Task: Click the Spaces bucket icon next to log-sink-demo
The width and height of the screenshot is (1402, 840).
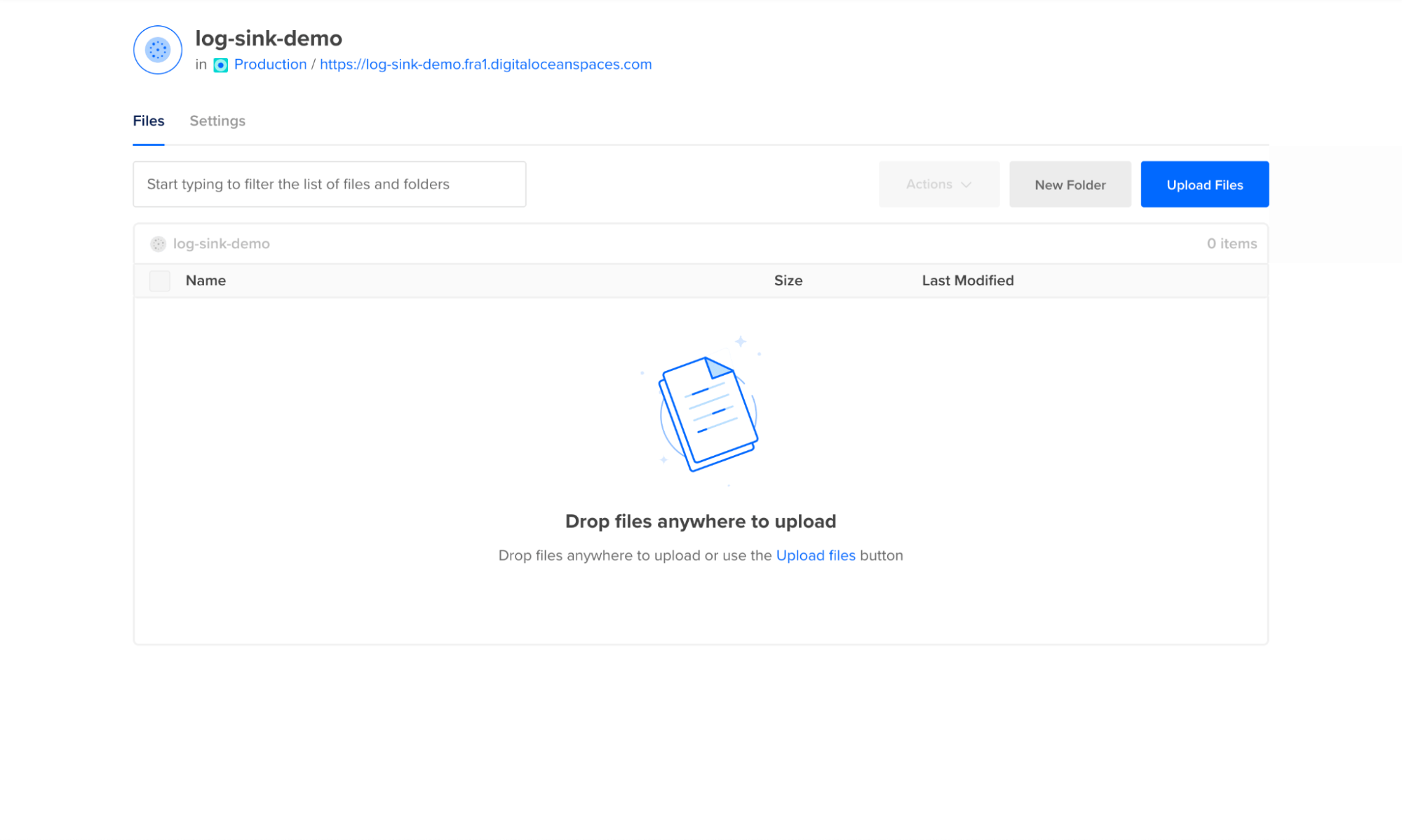Action: point(156,50)
